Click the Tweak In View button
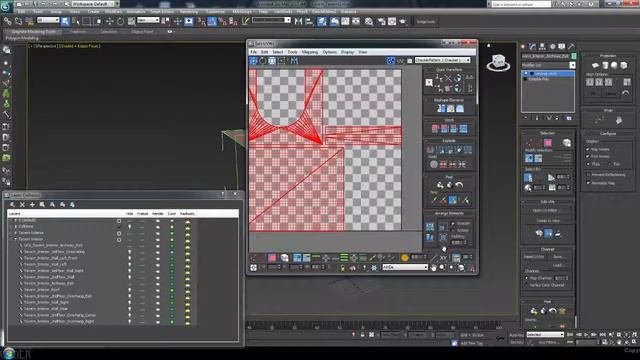 tap(548, 220)
